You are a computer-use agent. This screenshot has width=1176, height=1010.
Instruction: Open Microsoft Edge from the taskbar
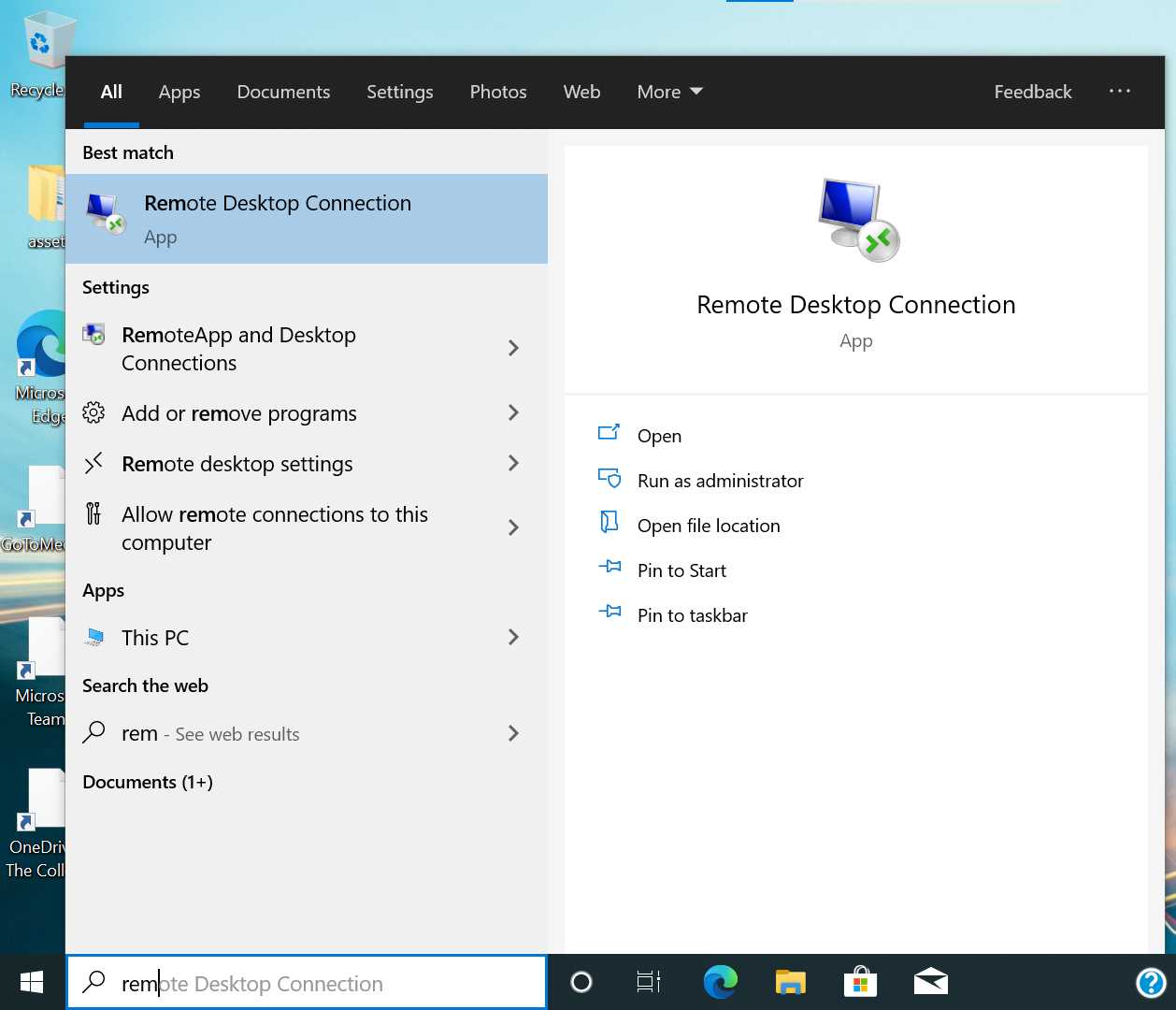point(720,982)
